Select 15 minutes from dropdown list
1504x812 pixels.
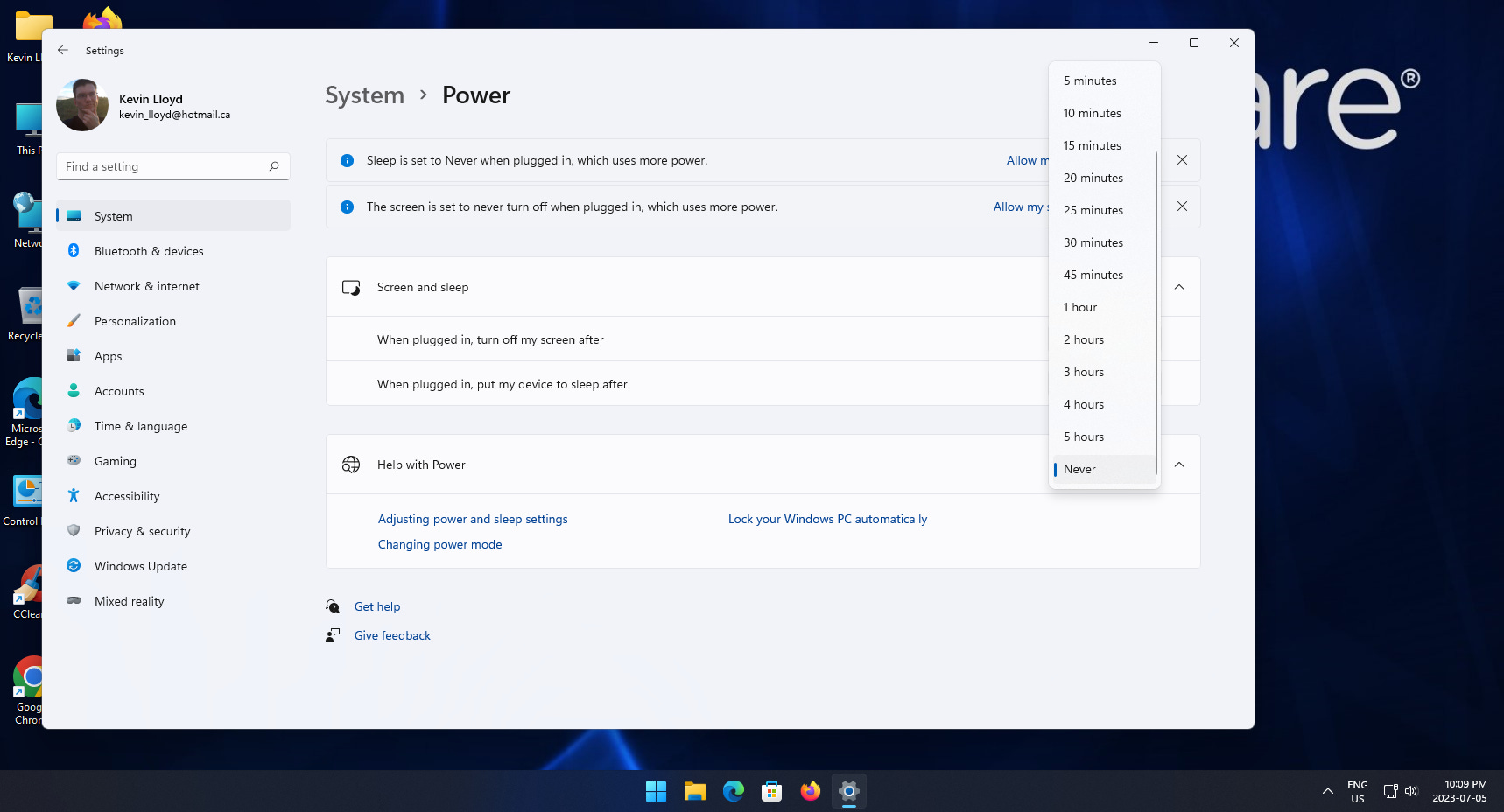coord(1104,145)
